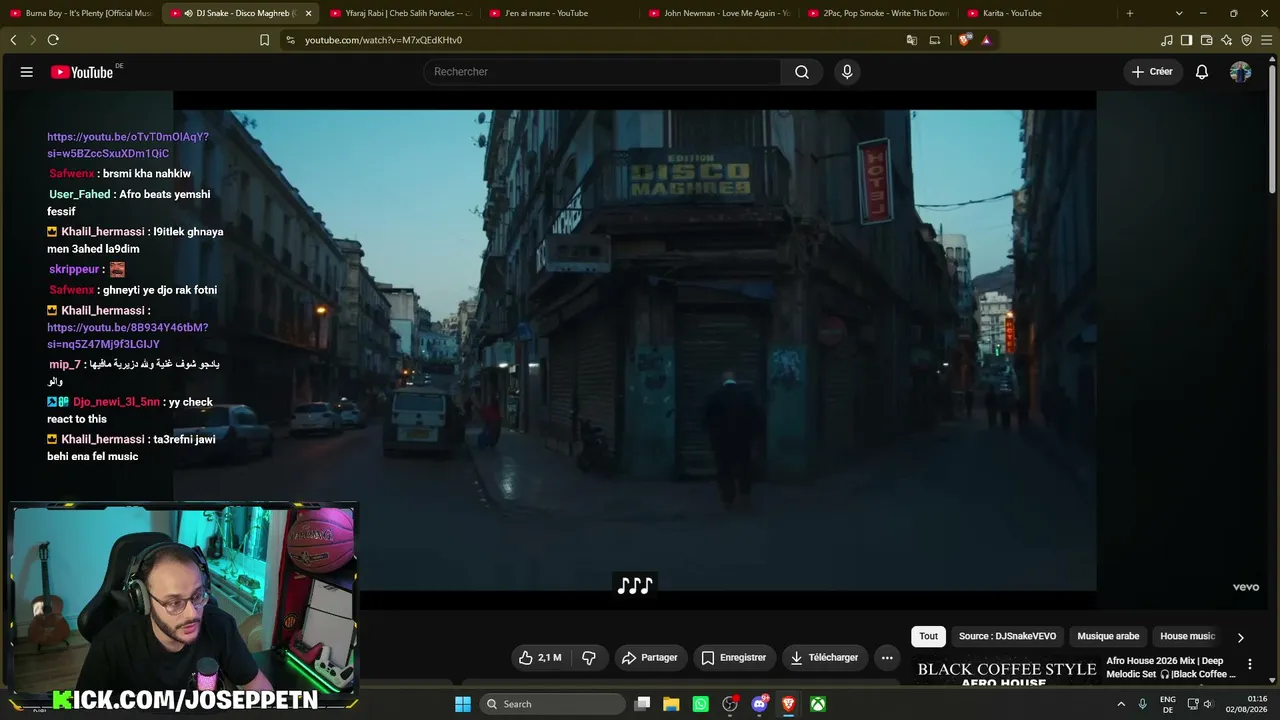This screenshot has height=720, width=1280.
Task: Select the Tout filter chip
Action: (x=929, y=636)
